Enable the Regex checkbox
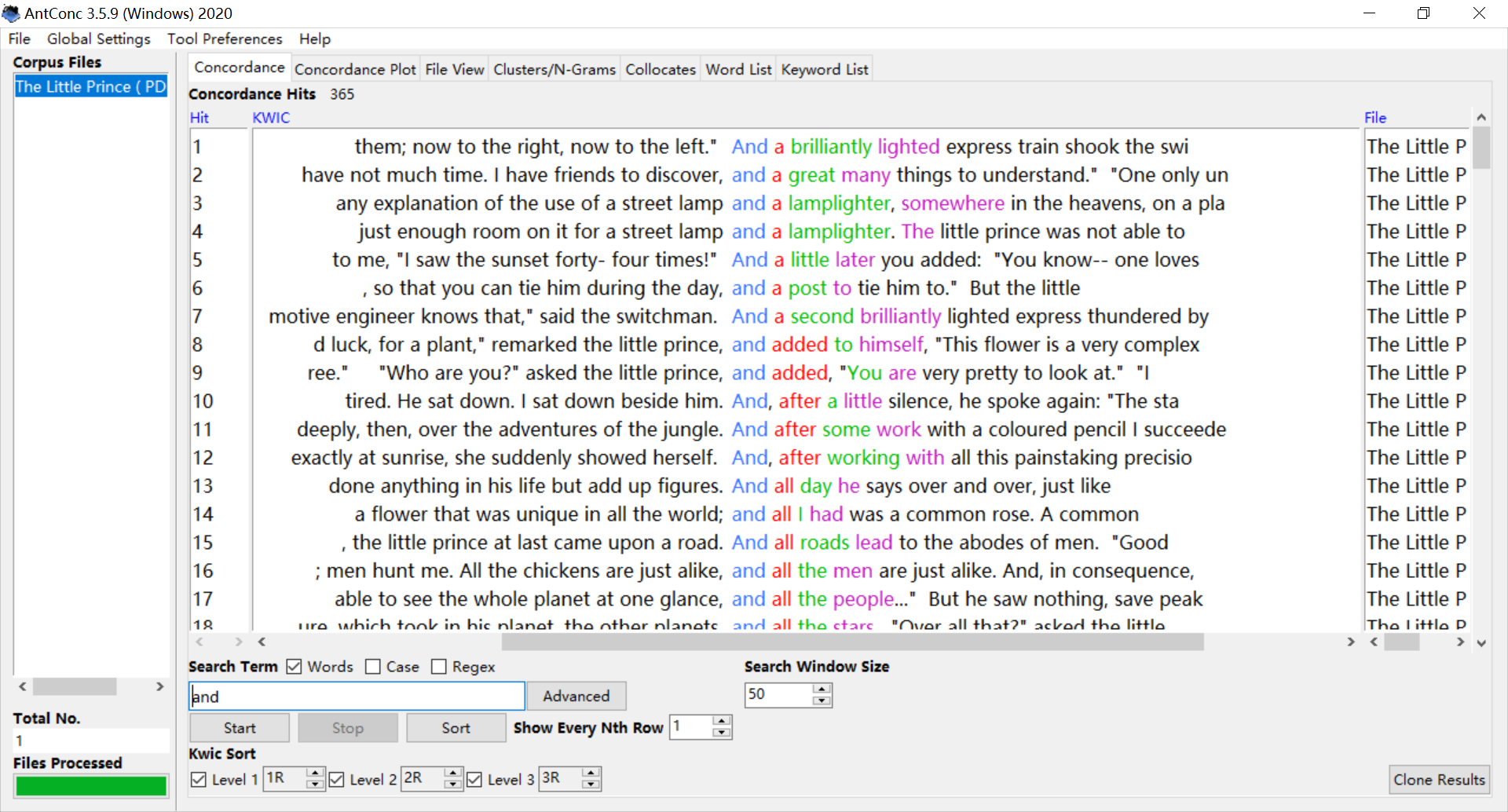The image size is (1508, 812). [x=439, y=667]
